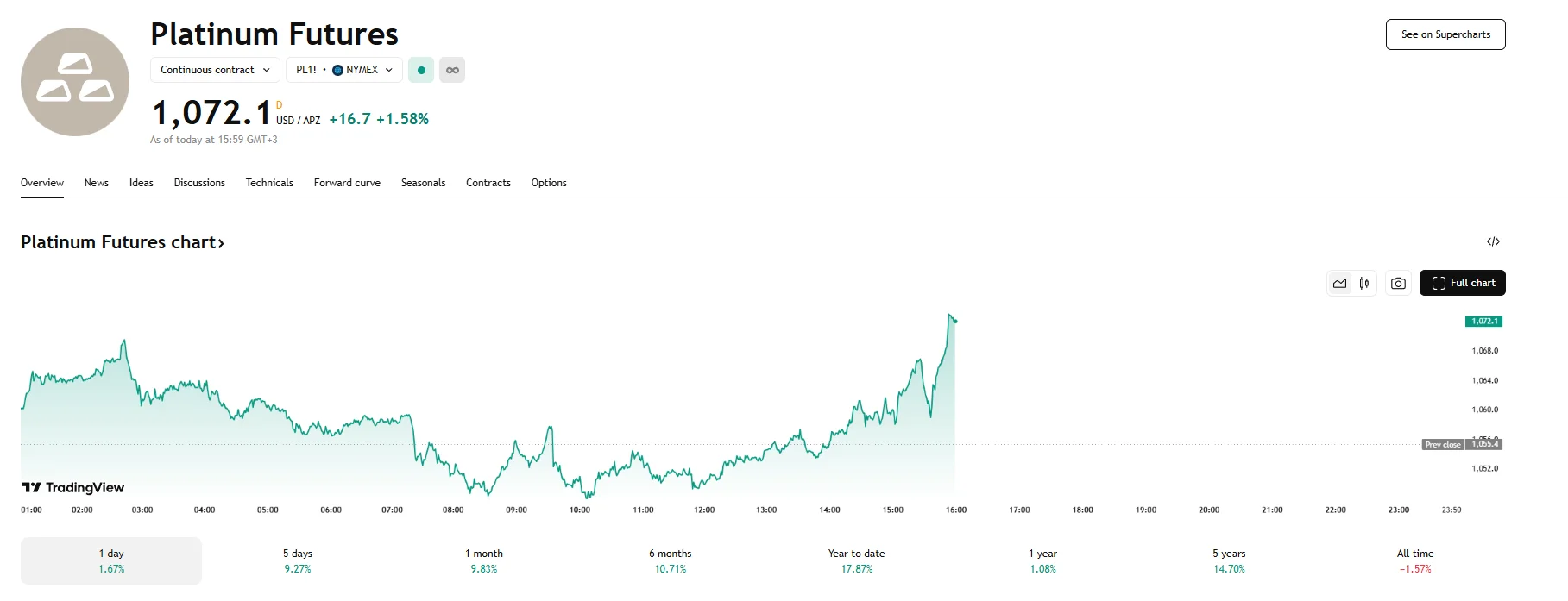Open the Forward curve tab
1568x601 pixels.
tap(347, 183)
